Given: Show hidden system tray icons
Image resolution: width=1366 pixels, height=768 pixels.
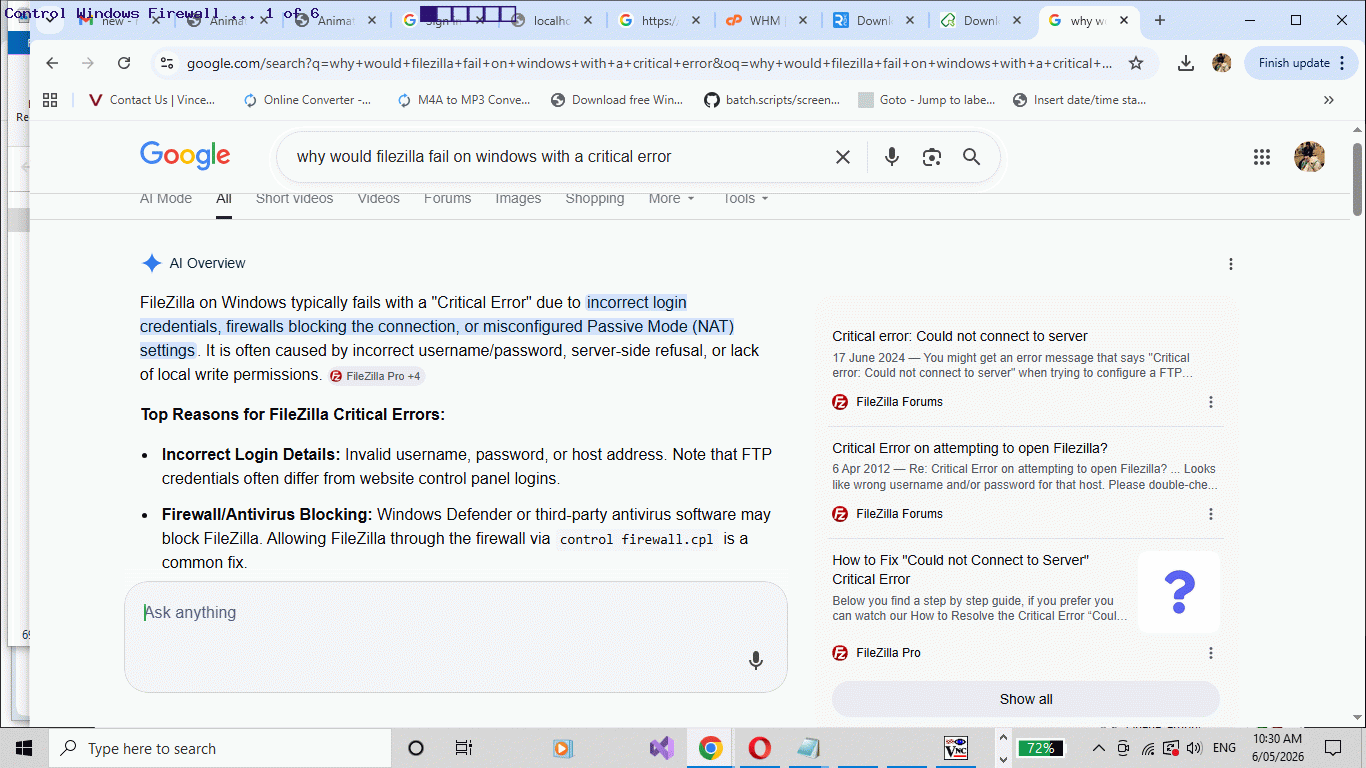Looking at the screenshot, I should pyautogui.click(x=1099, y=748).
